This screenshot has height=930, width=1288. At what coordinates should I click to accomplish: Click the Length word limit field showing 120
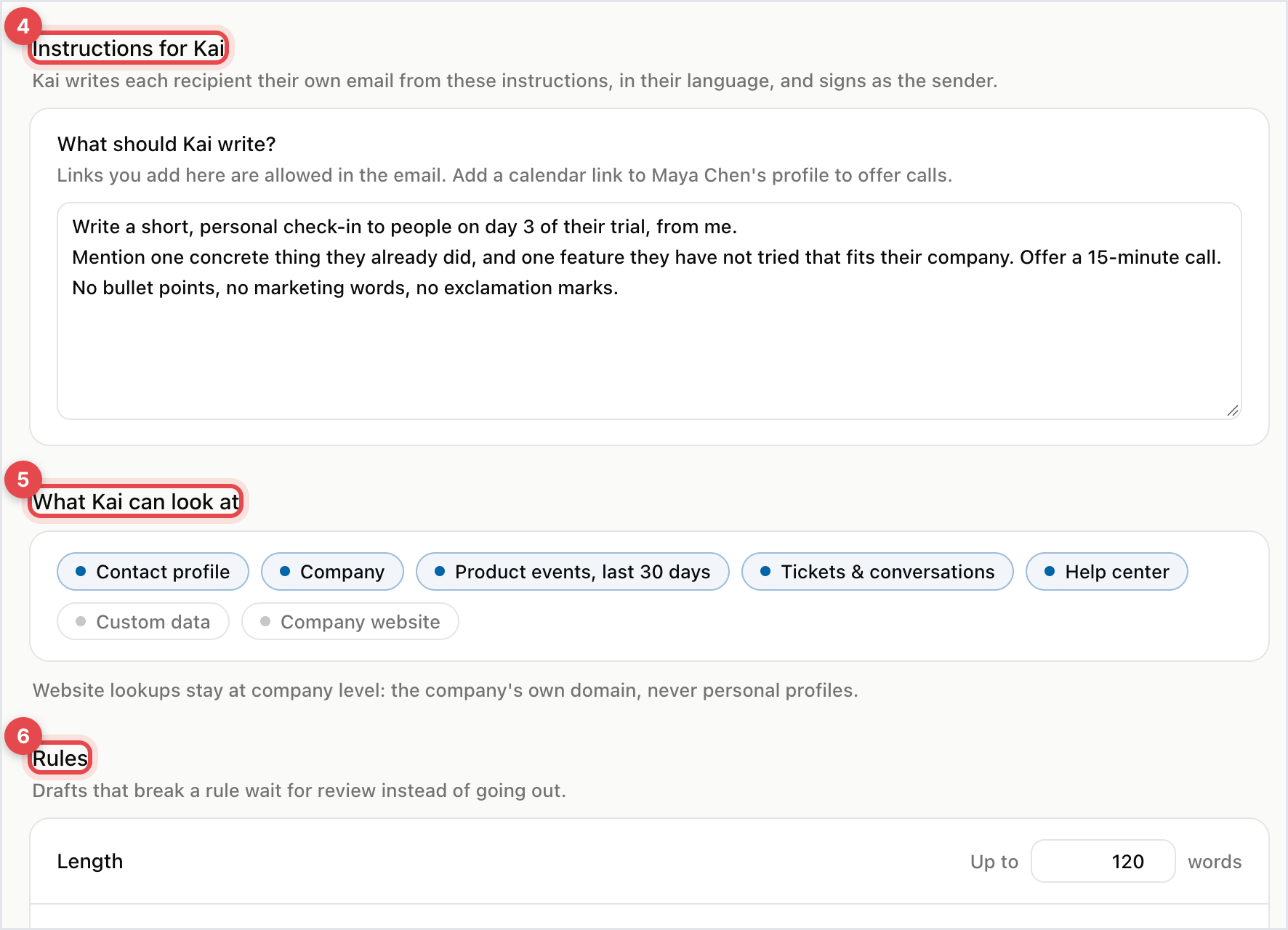click(1103, 861)
